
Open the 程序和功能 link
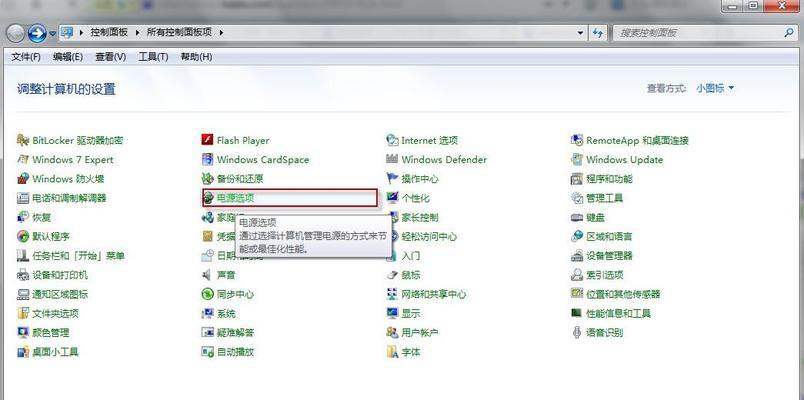(609, 178)
